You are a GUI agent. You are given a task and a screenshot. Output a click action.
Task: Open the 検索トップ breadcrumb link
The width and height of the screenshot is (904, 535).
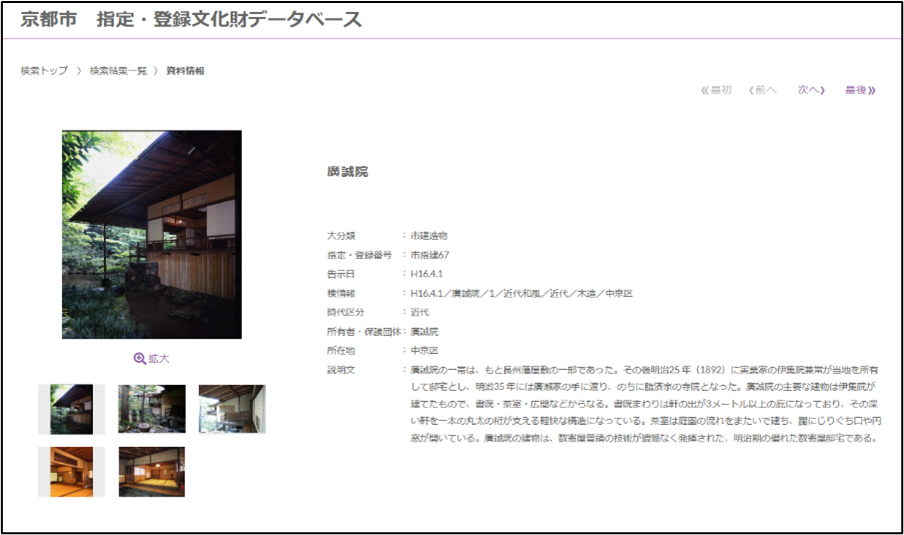click(44, 71)
